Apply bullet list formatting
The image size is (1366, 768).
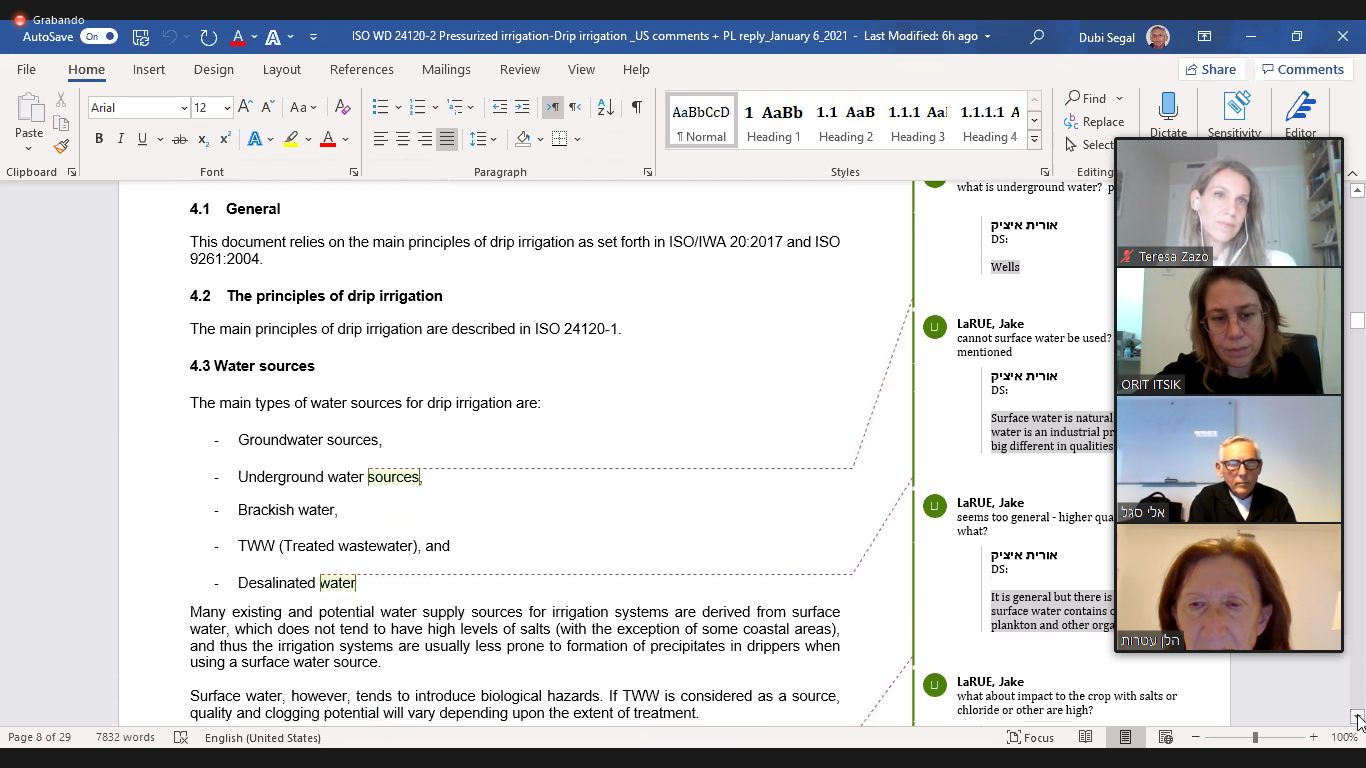[x=380, y=107]
